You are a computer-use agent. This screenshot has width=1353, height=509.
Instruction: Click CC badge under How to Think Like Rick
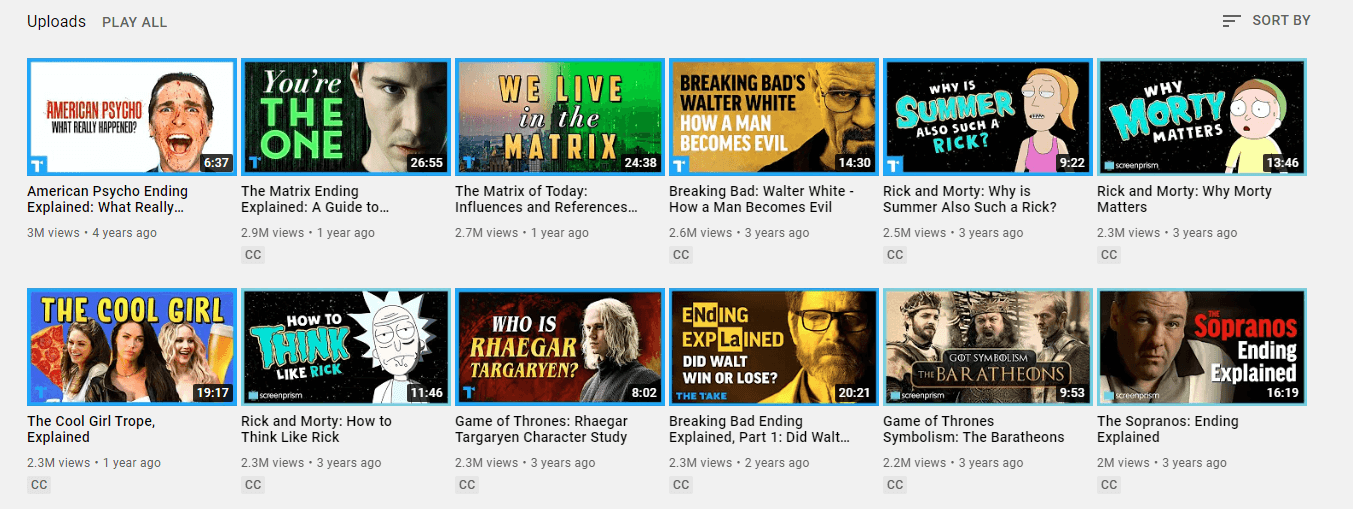point(253,485)
